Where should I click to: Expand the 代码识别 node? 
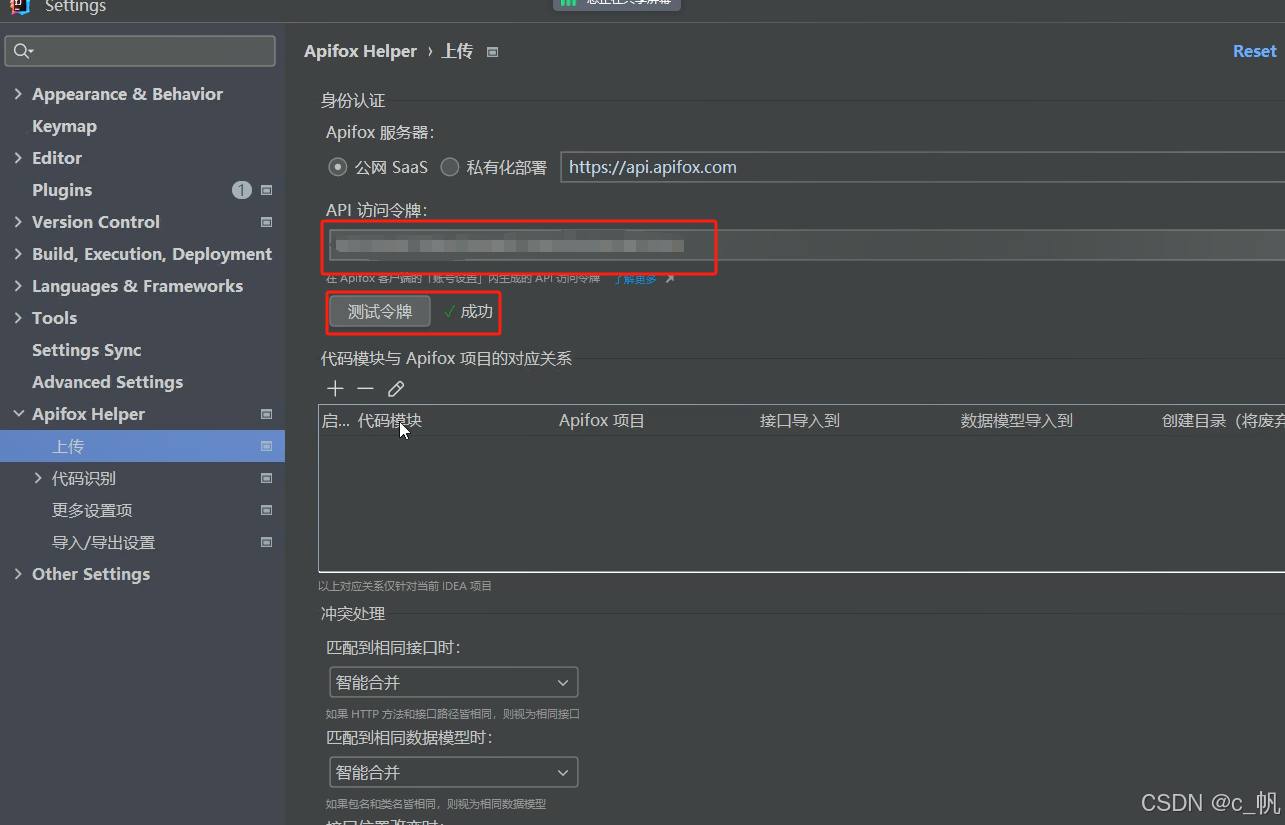[38, 478]
